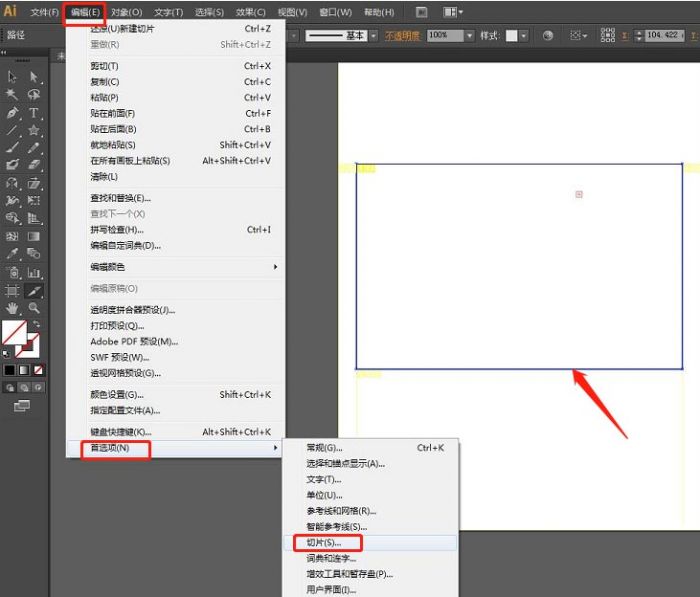
Task: Expand the 编辑颜色 submenu
Action: click(x=176, y=267)
